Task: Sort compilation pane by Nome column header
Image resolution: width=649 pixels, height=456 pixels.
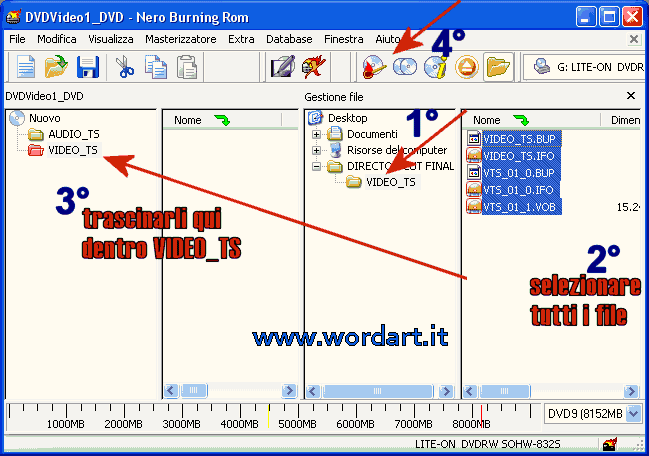Action: (222, 120)
